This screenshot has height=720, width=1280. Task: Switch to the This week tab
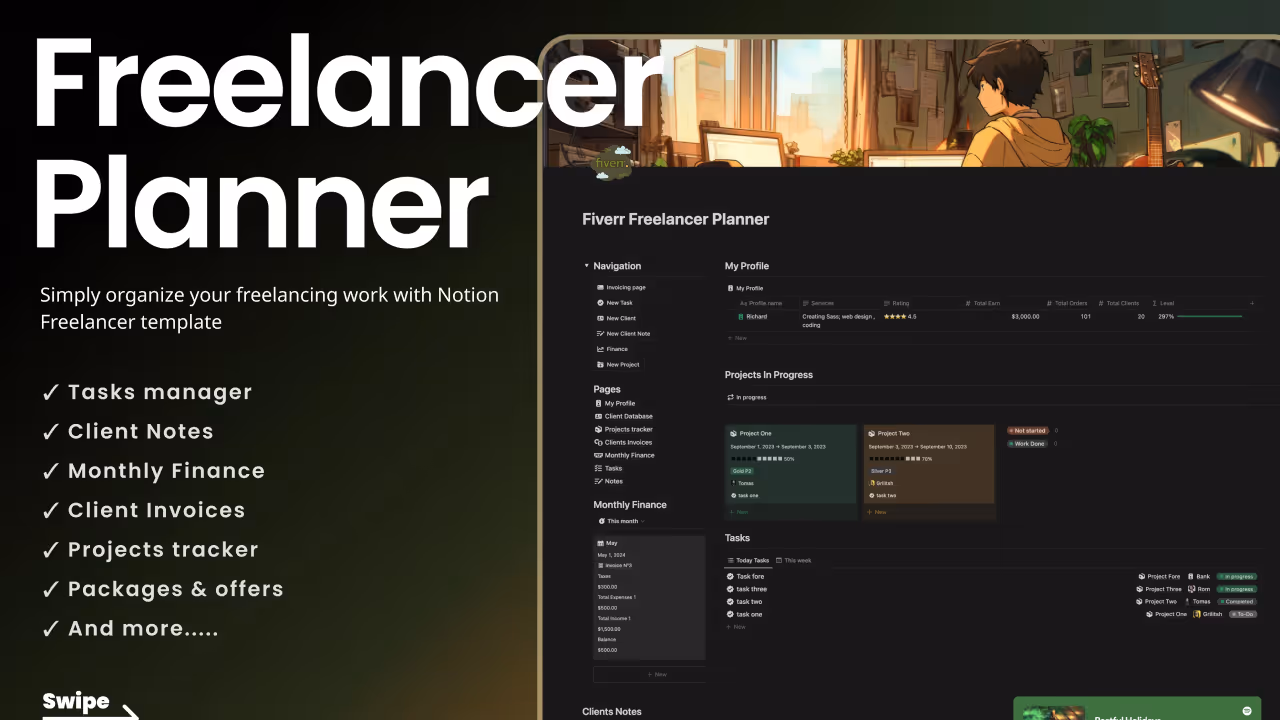coord(794,561)
